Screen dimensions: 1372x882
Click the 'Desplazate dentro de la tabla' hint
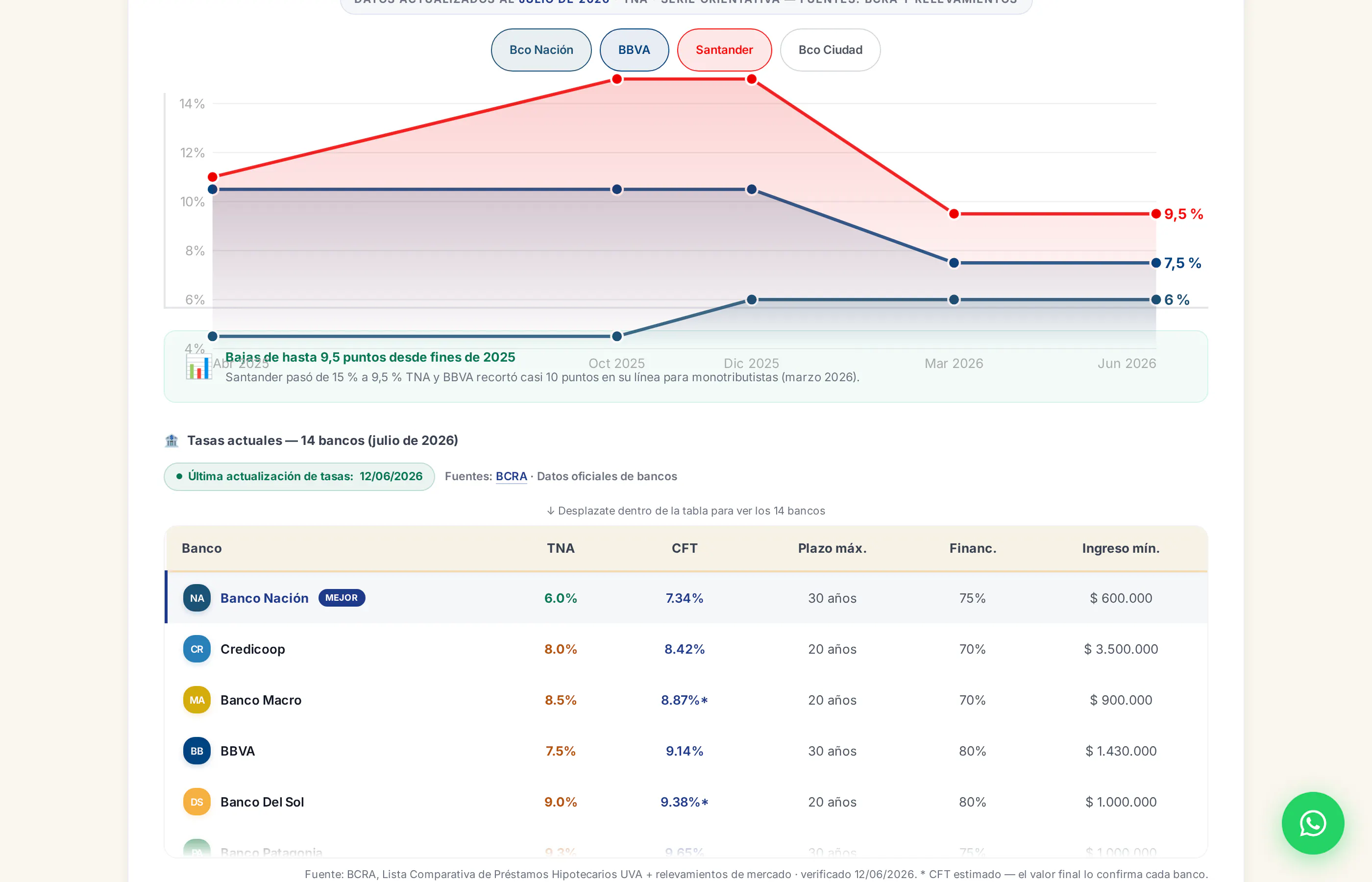click(x=686, y=511)
